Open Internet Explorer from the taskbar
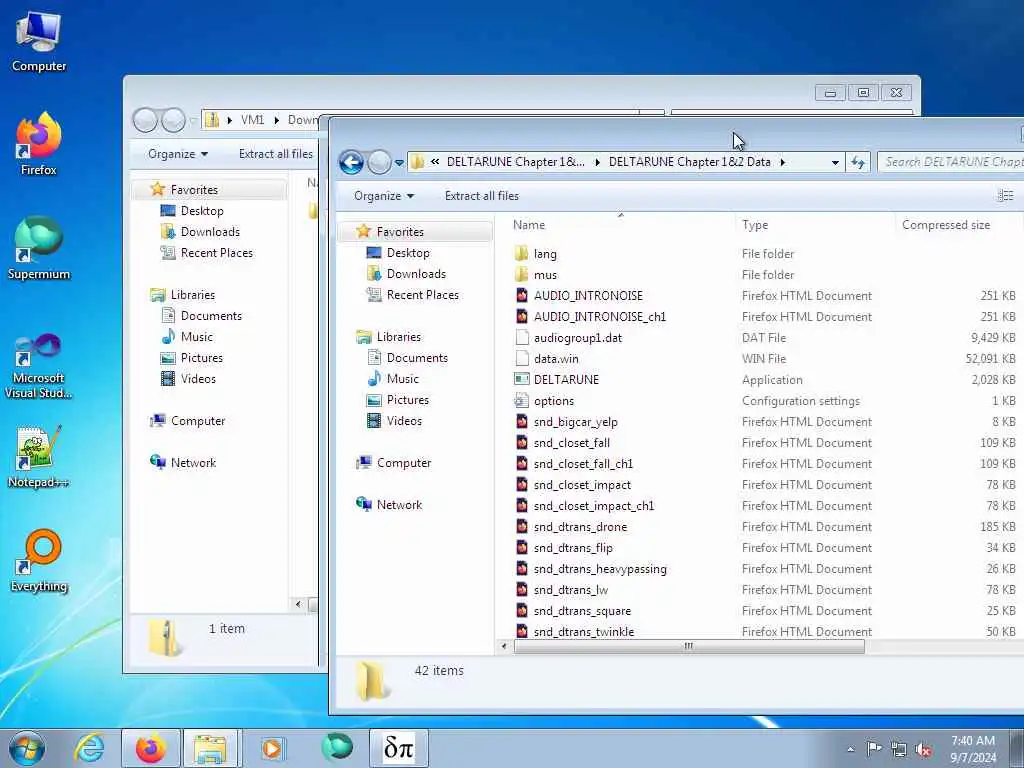This screenshot has height=768, width=1024. point(89,748)
